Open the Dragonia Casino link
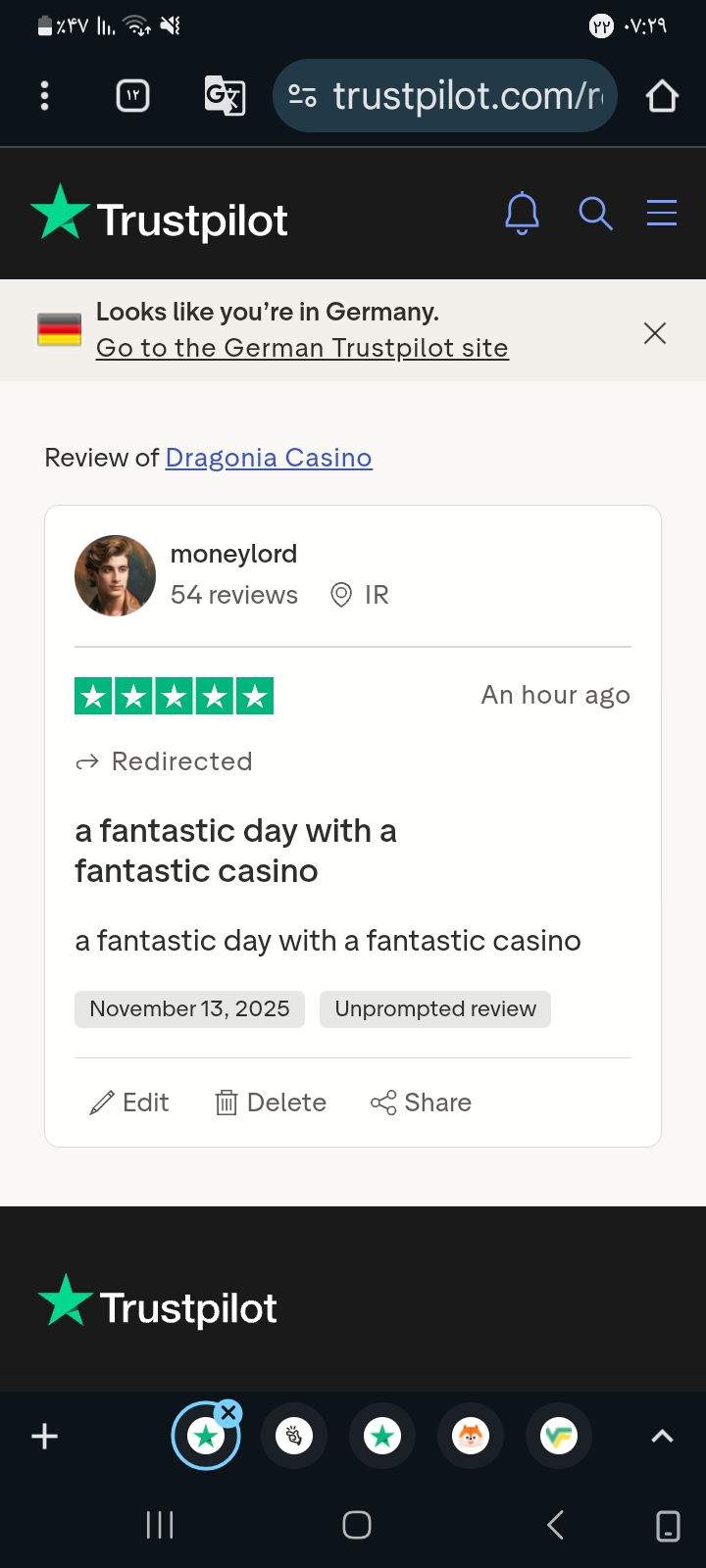This screenshot has height=1568, width=706. coord(269,458)
